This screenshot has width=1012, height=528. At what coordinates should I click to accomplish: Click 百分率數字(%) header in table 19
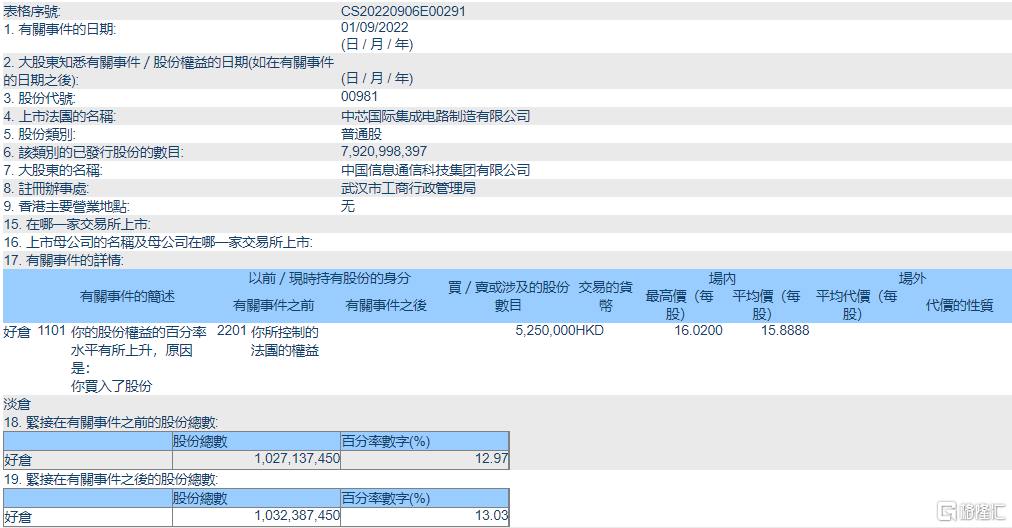click(x=386, y=499)
